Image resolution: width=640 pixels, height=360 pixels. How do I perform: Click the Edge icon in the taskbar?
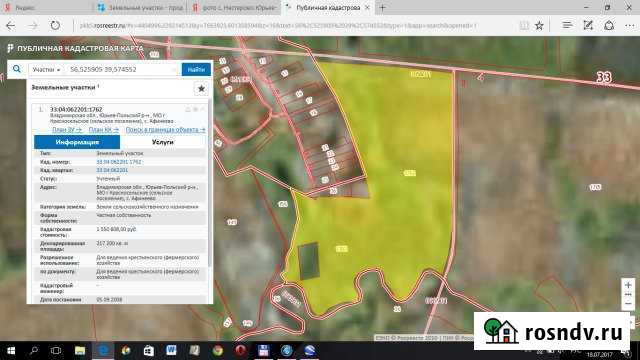[x=103, y=351]
